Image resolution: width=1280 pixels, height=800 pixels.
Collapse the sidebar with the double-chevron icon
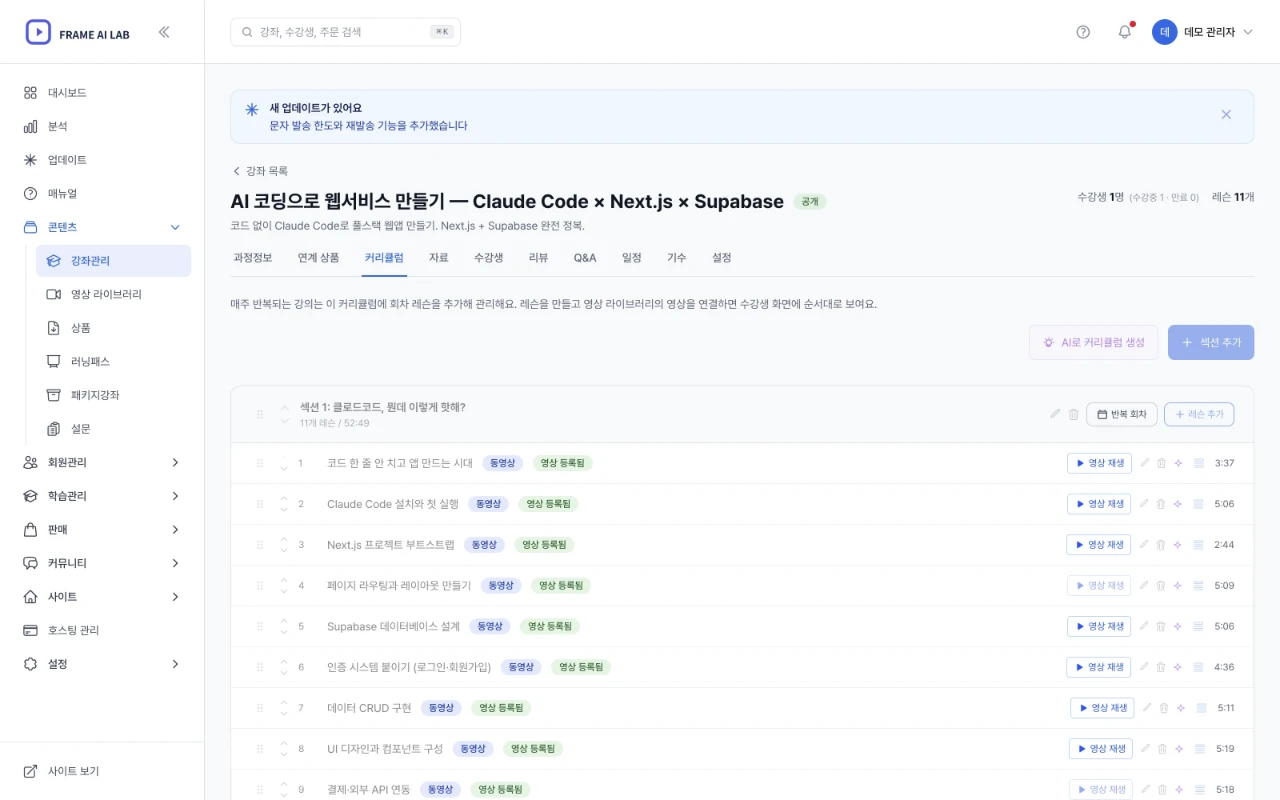164,32
